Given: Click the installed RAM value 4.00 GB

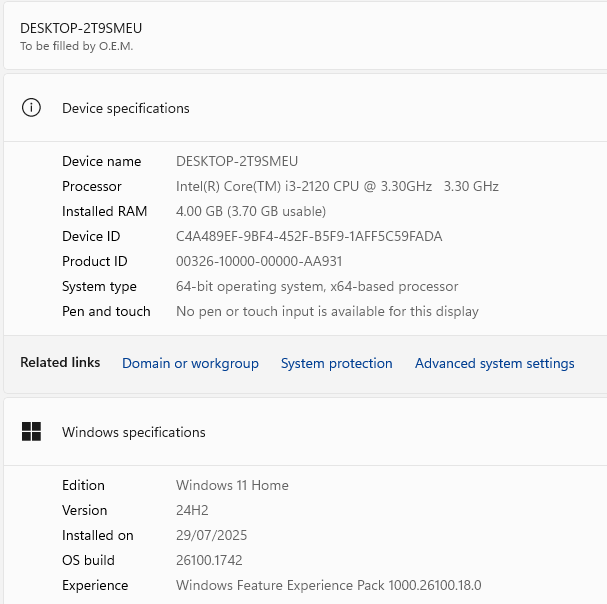Looking at the screenshot, I should click(x=251, y=211).
